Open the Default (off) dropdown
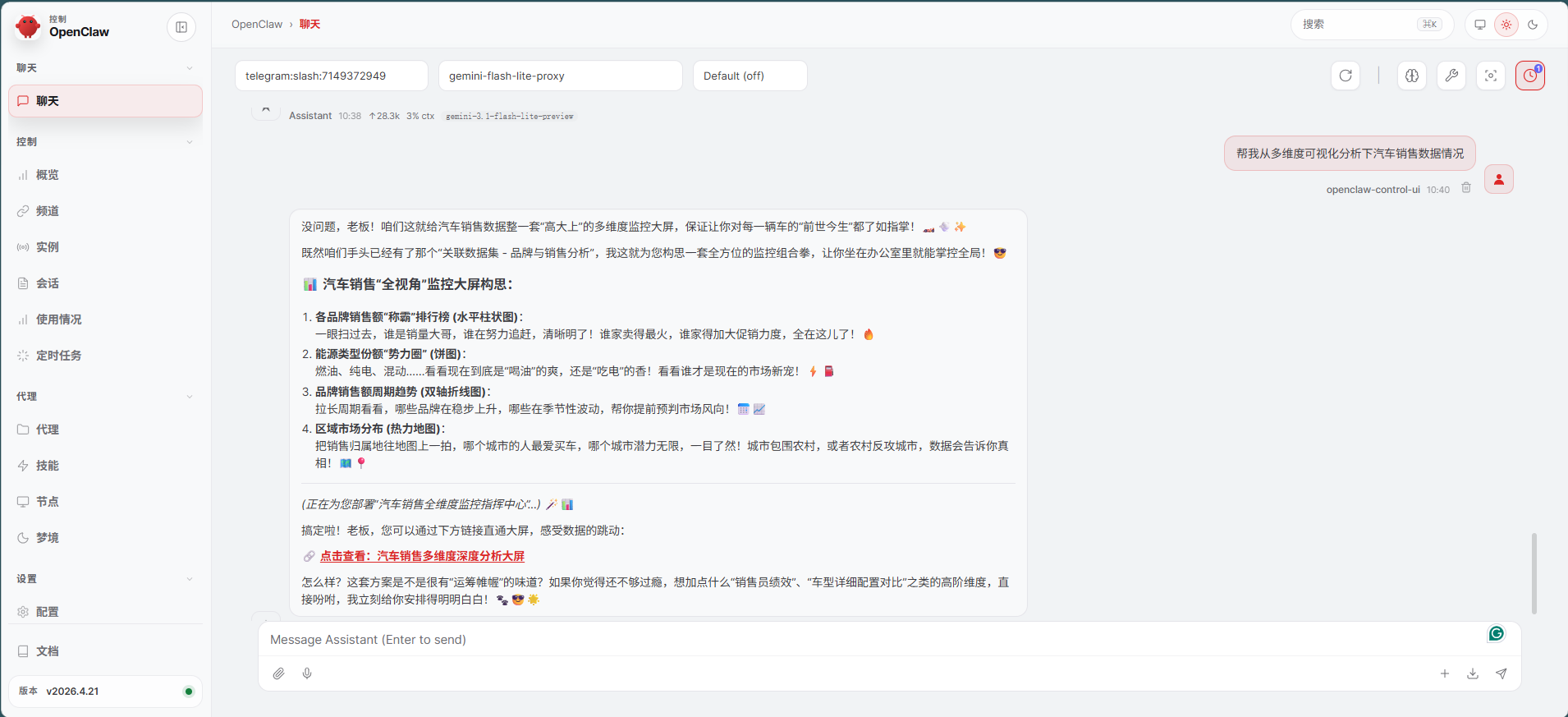This screenshot has width=1568, height=717. [750, 76]
